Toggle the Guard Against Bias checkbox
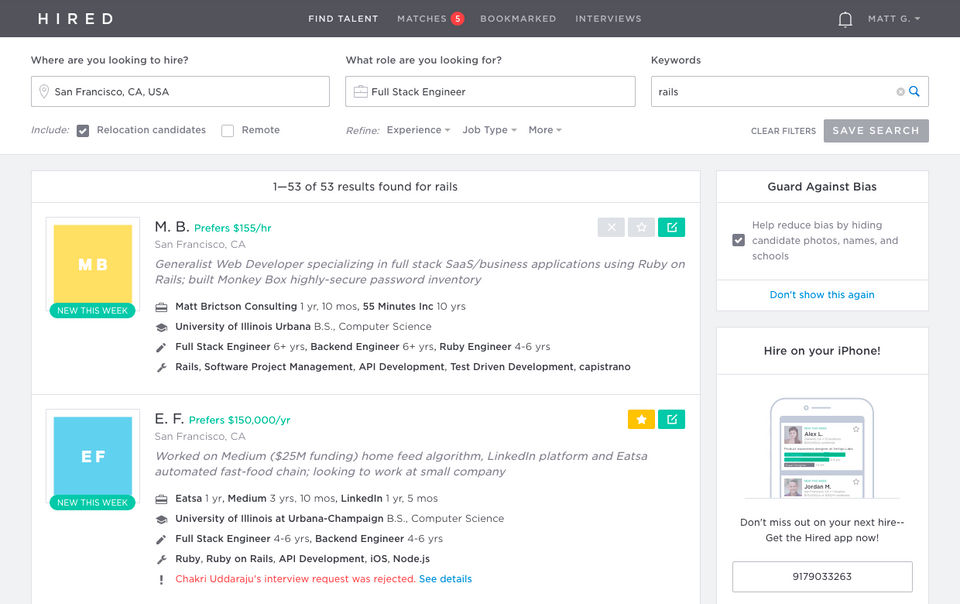This screenshot has height=604, width=960. click(x=738, y=240)
